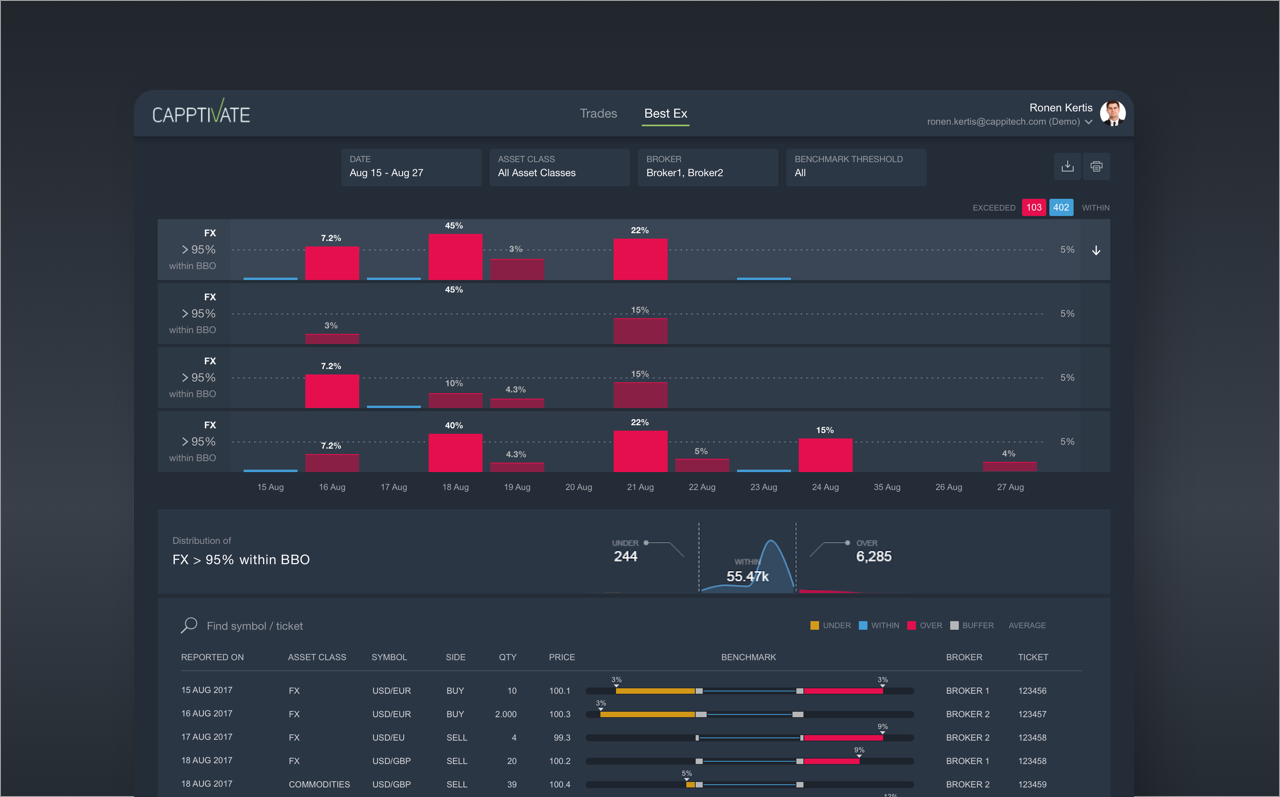Click price 100.4 in the table
1280x797 pixels.
click(560, 785)
